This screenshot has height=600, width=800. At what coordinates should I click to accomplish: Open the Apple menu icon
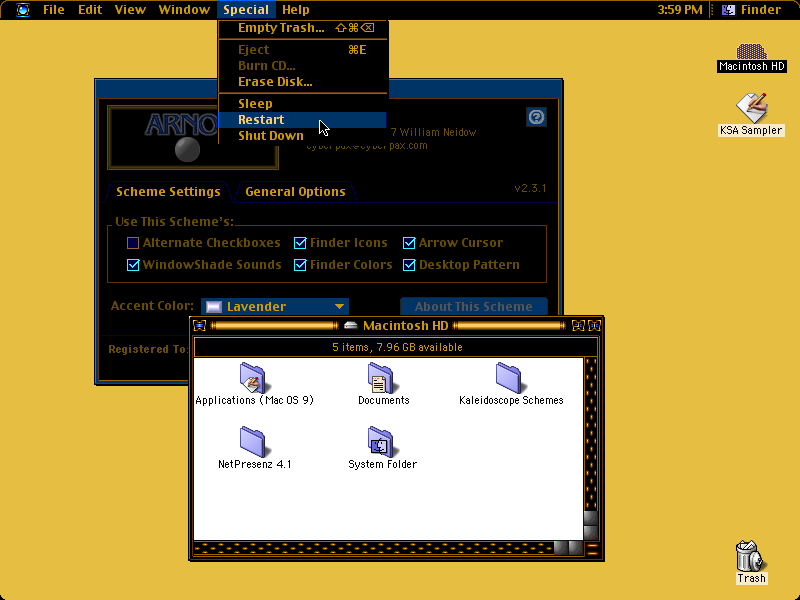point(23,10)
